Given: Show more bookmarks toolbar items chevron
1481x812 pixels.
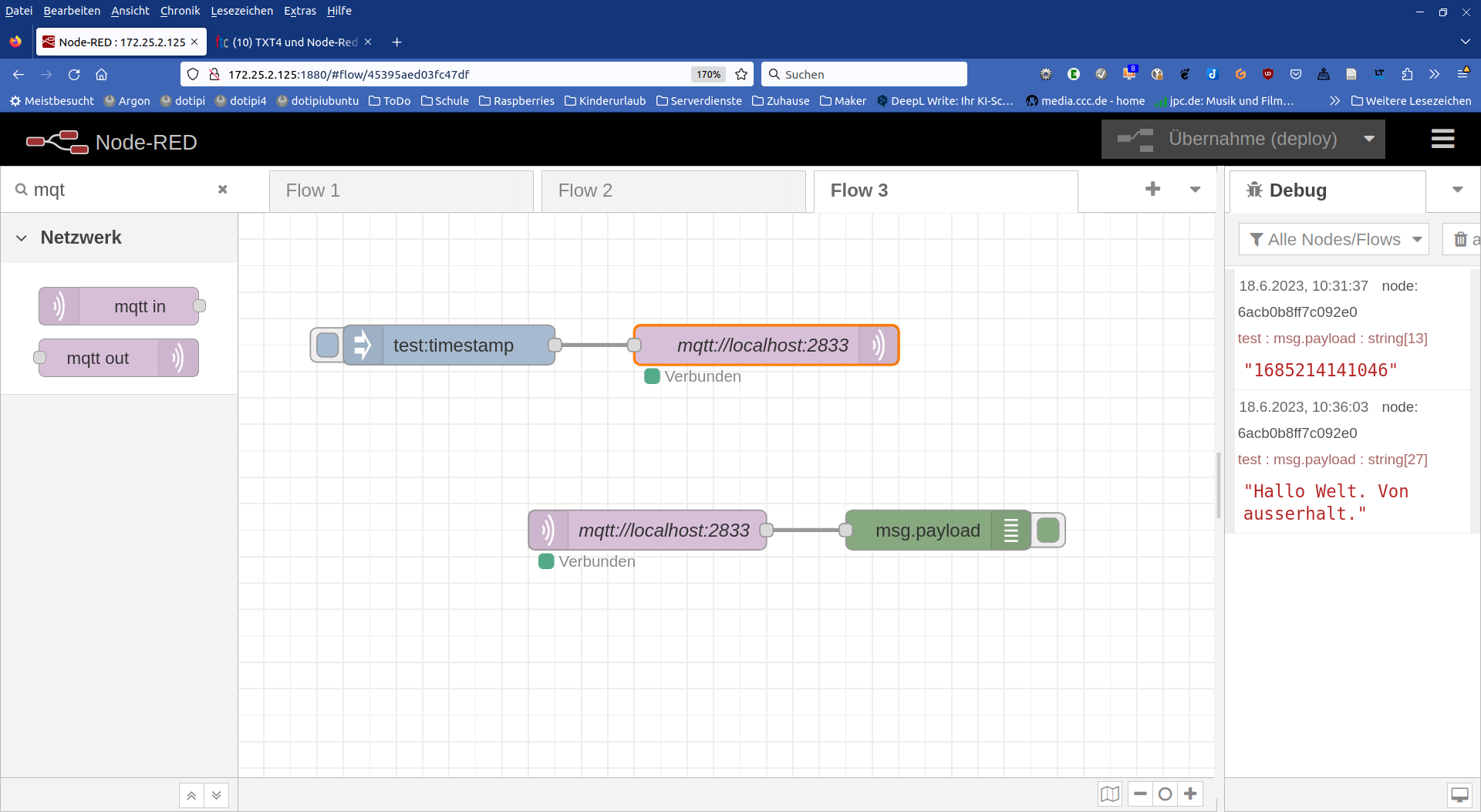Looking at the screenshot, I should (1334, 100).
